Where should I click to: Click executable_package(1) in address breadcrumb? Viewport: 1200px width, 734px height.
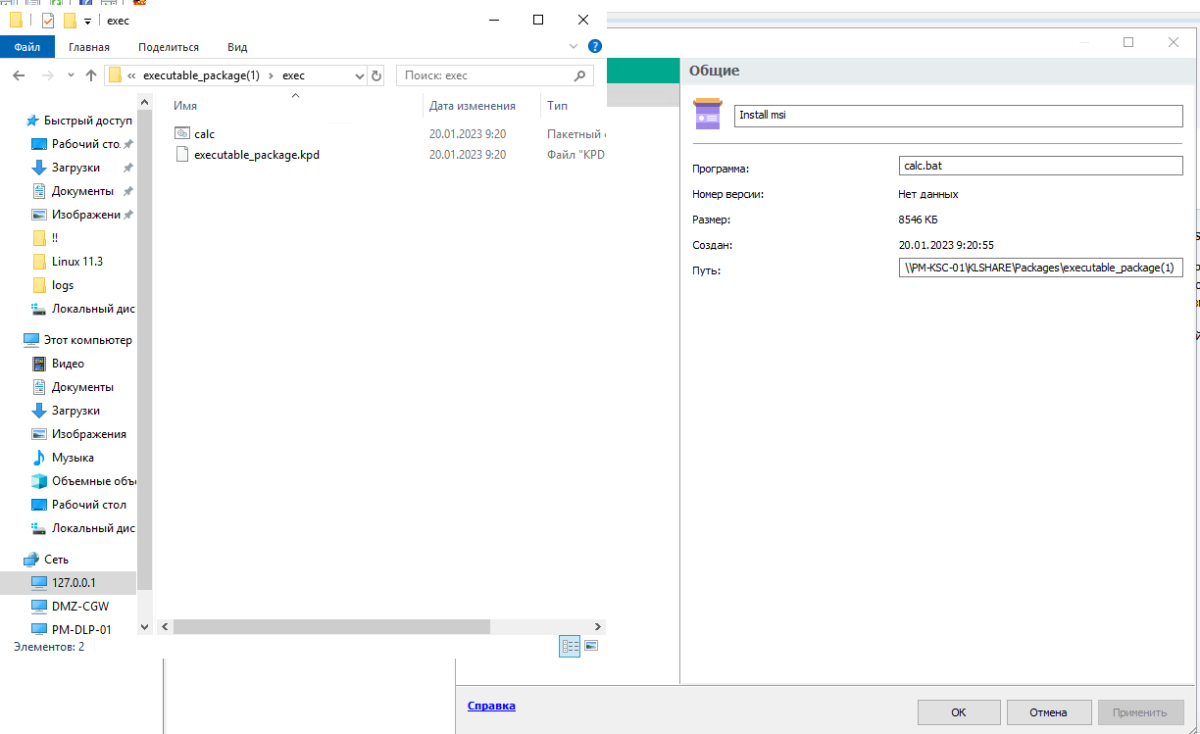pyautogui.click(x=201, y=76)
